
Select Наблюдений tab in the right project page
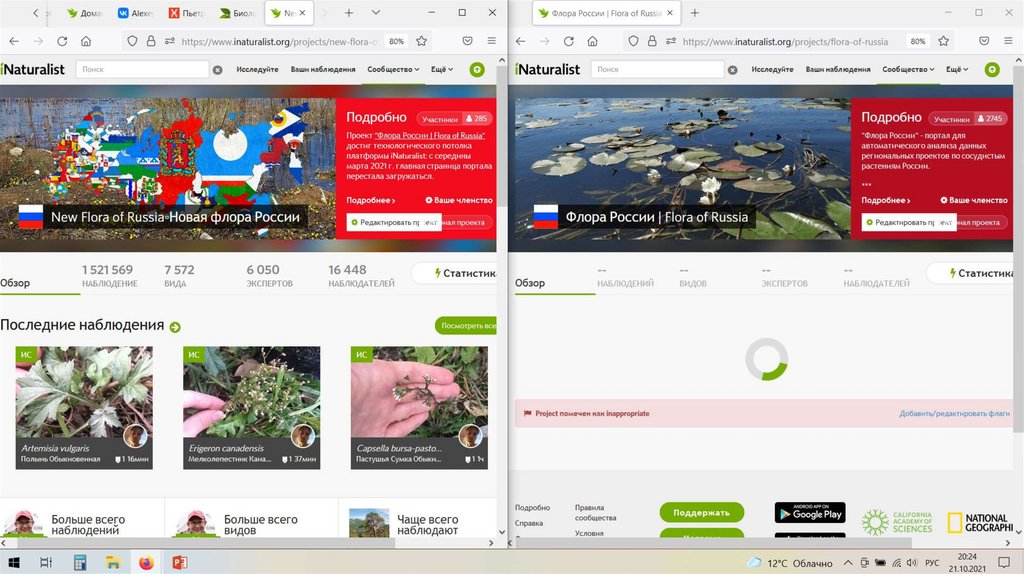[x=625, y=277]
